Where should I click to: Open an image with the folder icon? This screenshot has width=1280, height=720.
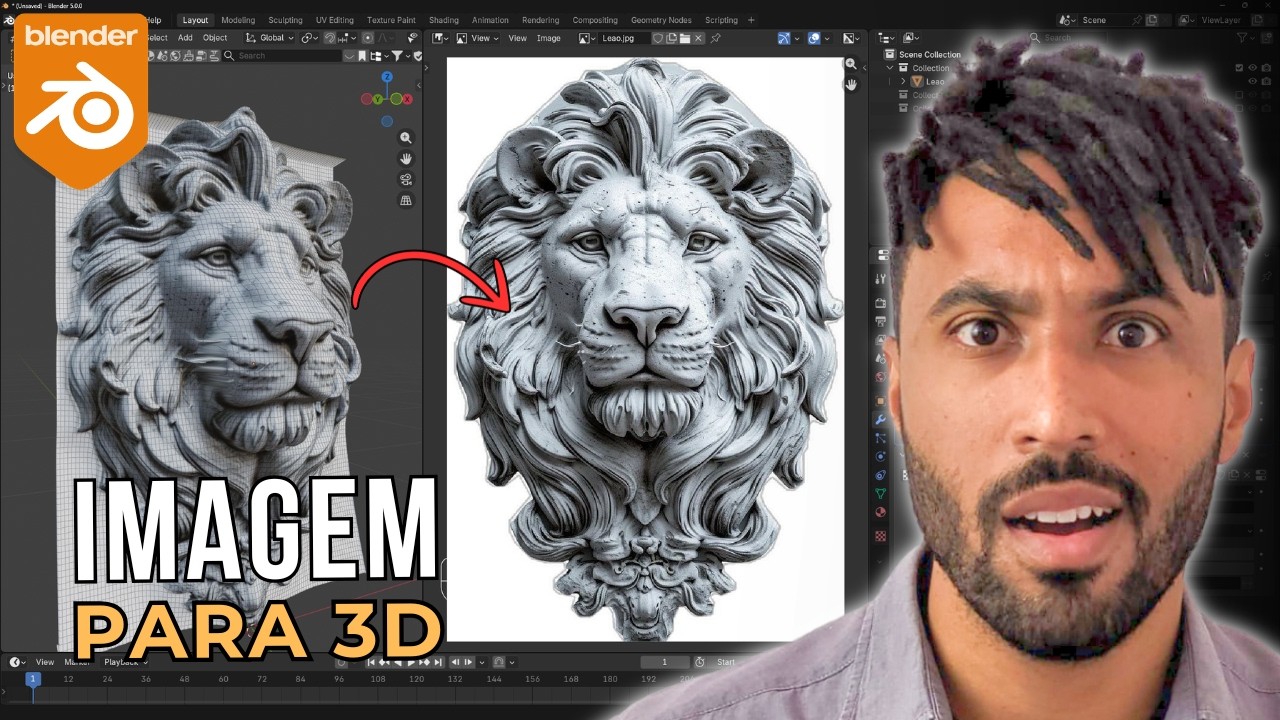[685, 38]
